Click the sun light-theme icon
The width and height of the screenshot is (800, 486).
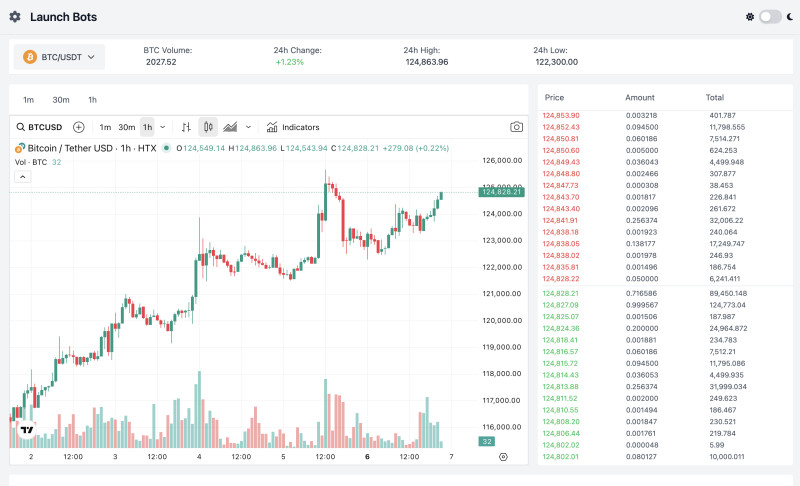point(751,17)
